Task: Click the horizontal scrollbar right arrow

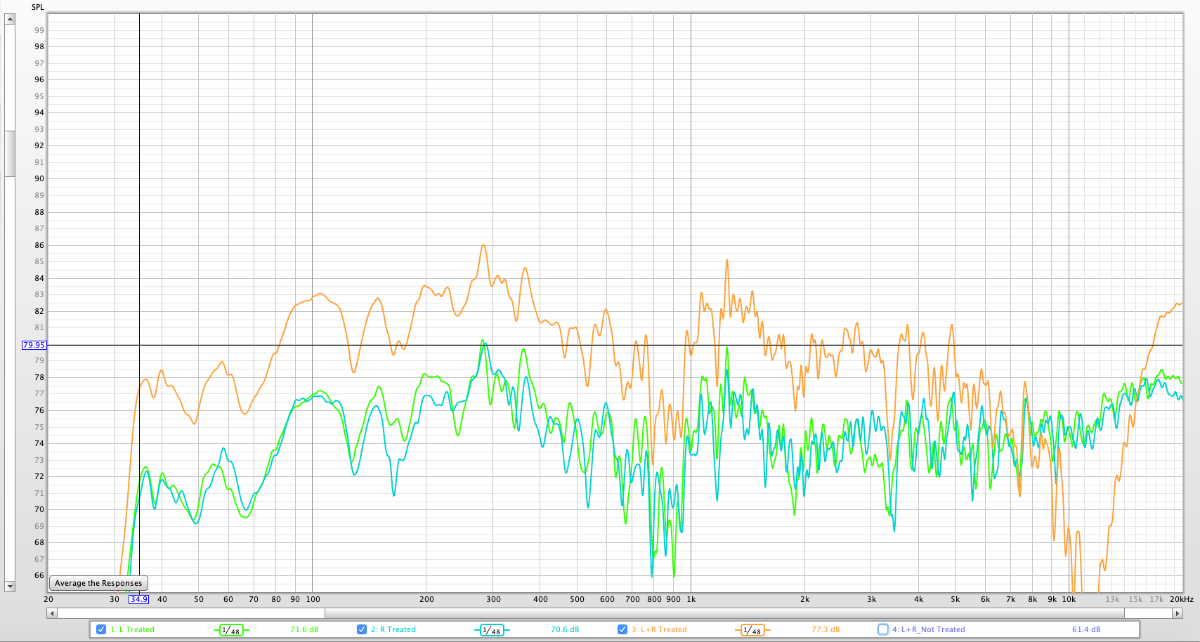Action: tap(1177, 611)
